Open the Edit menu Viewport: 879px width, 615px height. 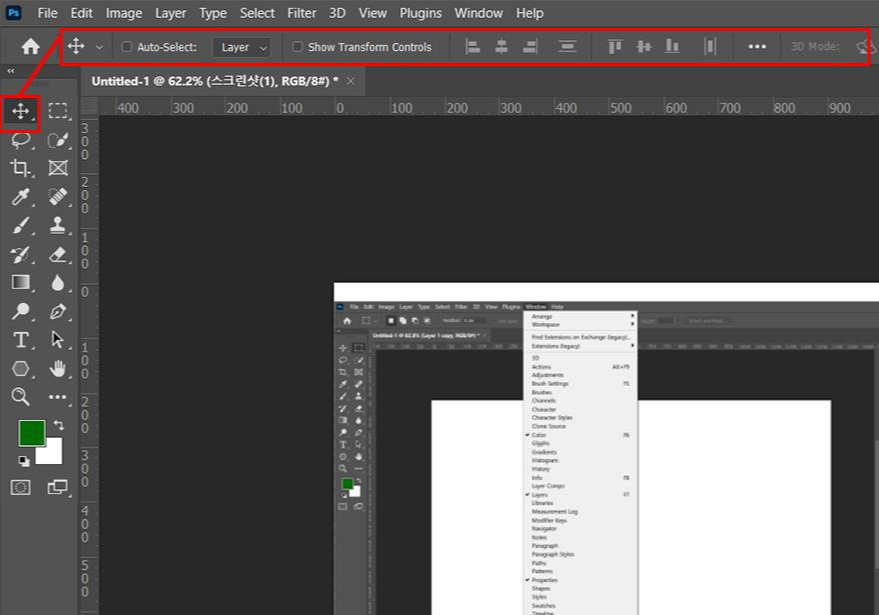[81, 13]
